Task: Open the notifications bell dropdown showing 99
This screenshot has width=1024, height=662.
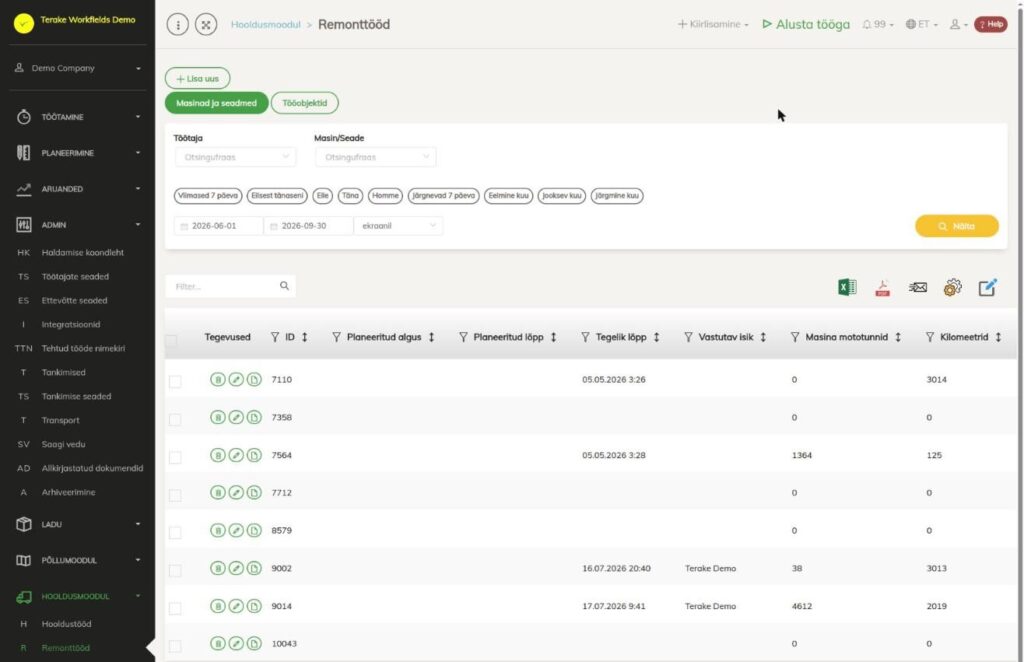Action: click(878, 24)
